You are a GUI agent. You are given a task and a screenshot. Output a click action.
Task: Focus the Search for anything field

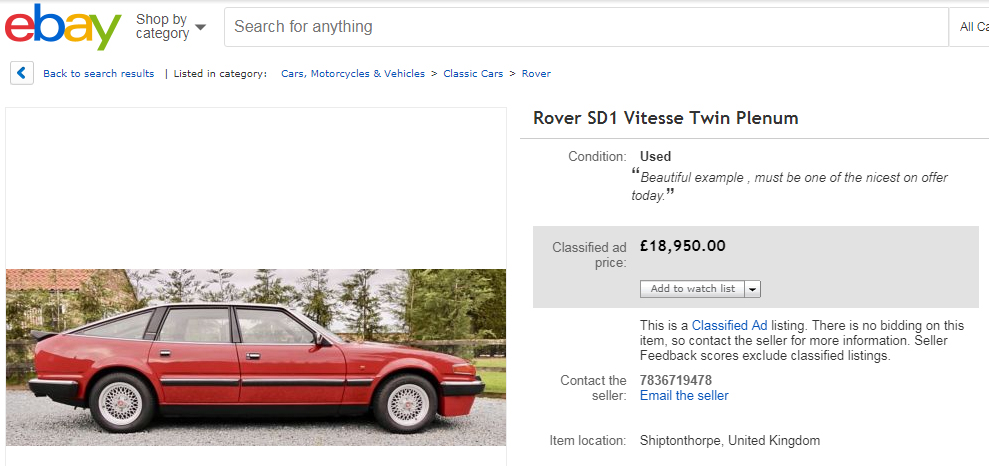(585, 27)
